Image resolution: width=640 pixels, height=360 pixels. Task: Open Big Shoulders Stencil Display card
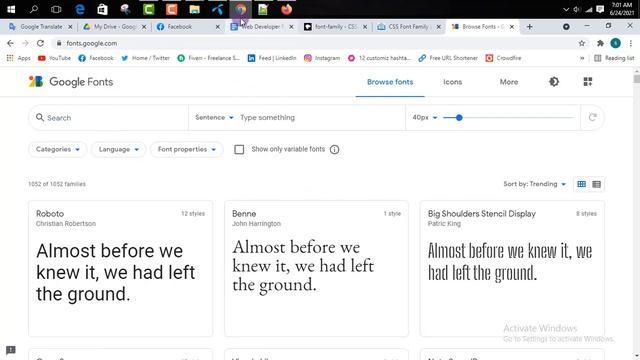point(512,269)
